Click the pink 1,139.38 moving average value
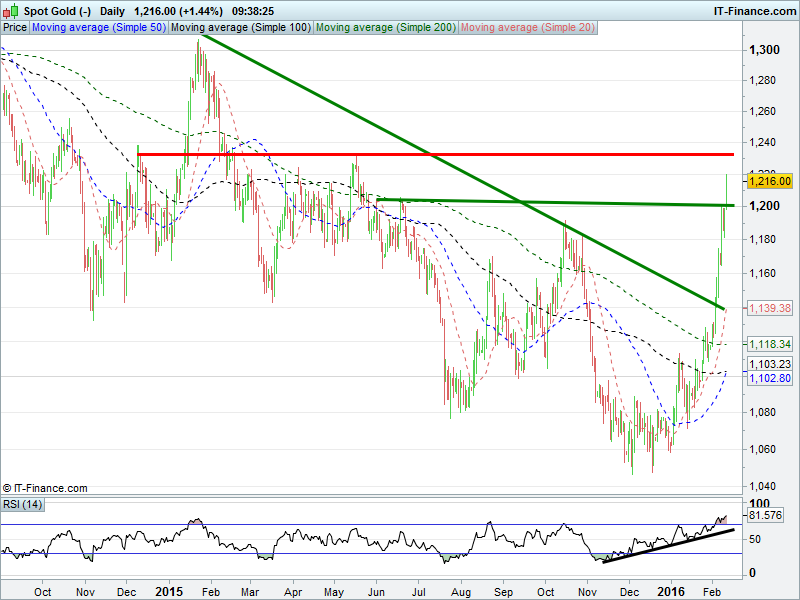 click(x=770, y=308)
